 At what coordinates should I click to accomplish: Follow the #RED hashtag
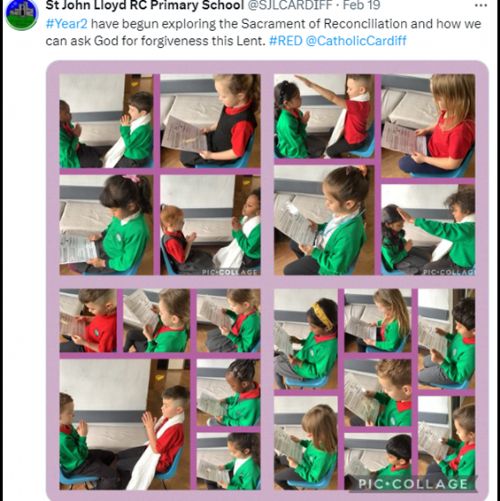pos(286,41)
